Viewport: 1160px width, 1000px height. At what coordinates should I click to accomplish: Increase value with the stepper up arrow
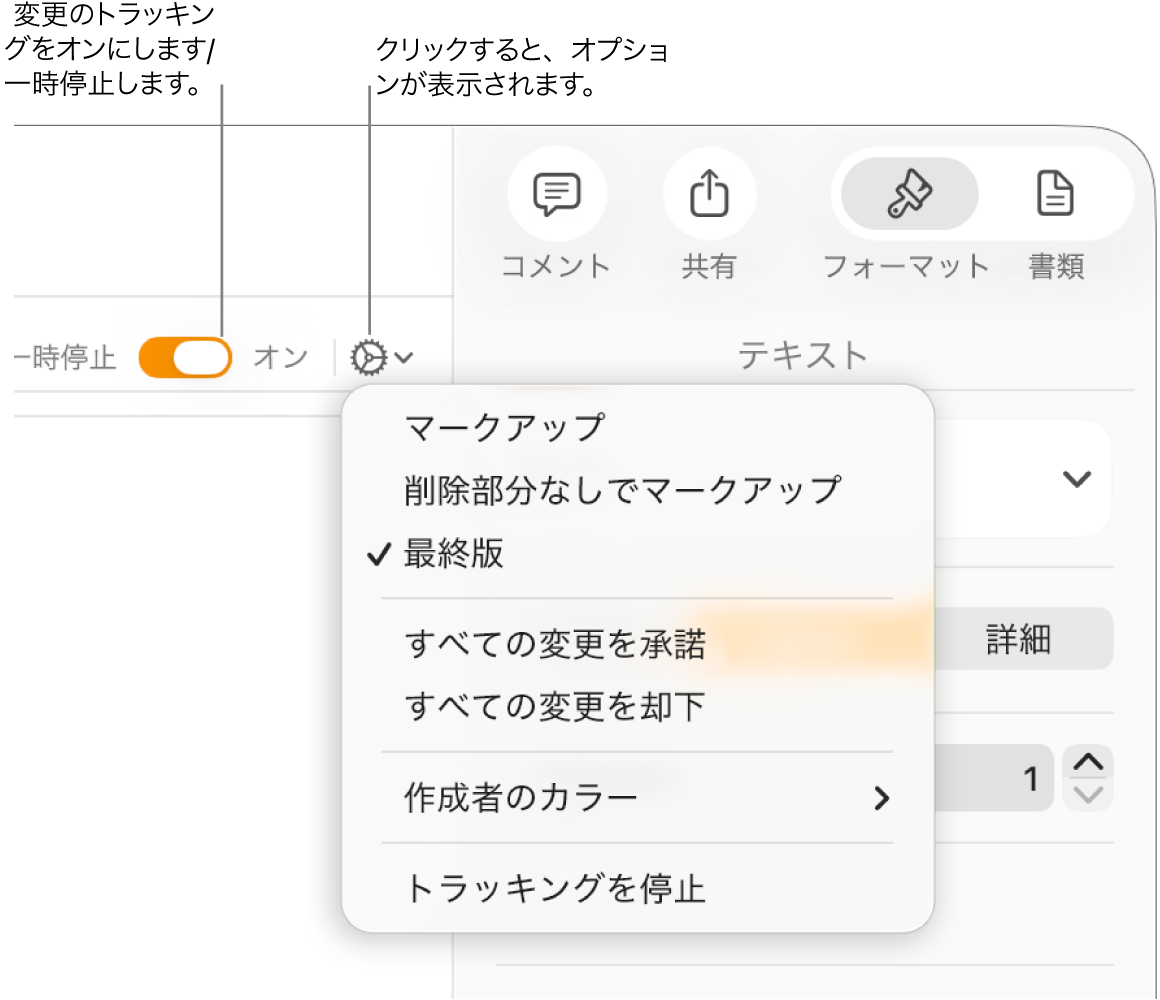[1088, 763]
